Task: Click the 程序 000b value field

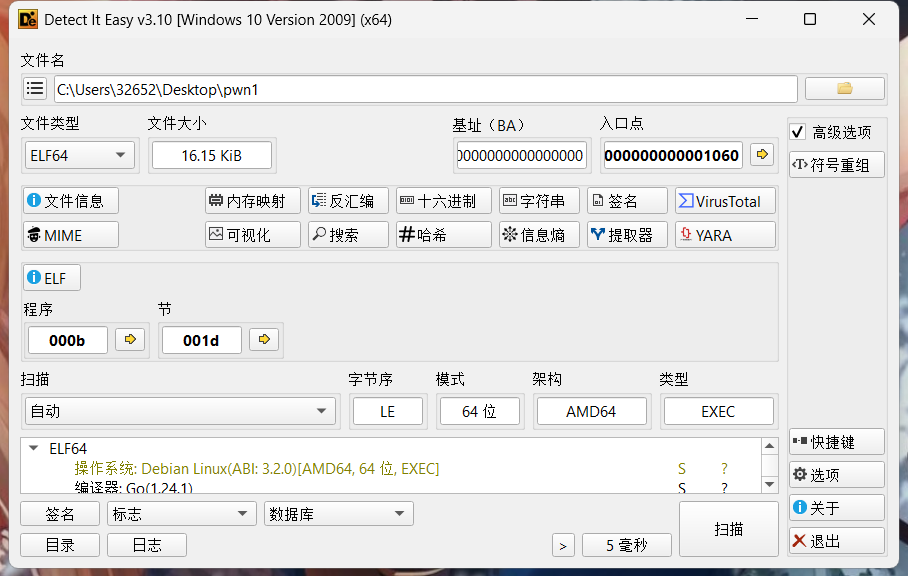Action: click(x=67, y=340)
